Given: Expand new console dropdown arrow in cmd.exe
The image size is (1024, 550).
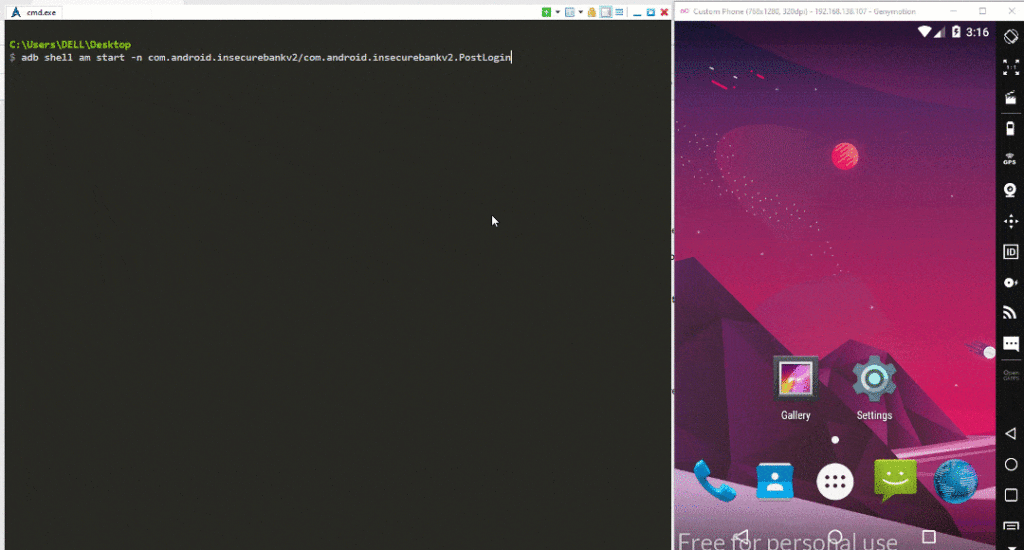Looking at the screenshot, I should (x=557, y=12).
